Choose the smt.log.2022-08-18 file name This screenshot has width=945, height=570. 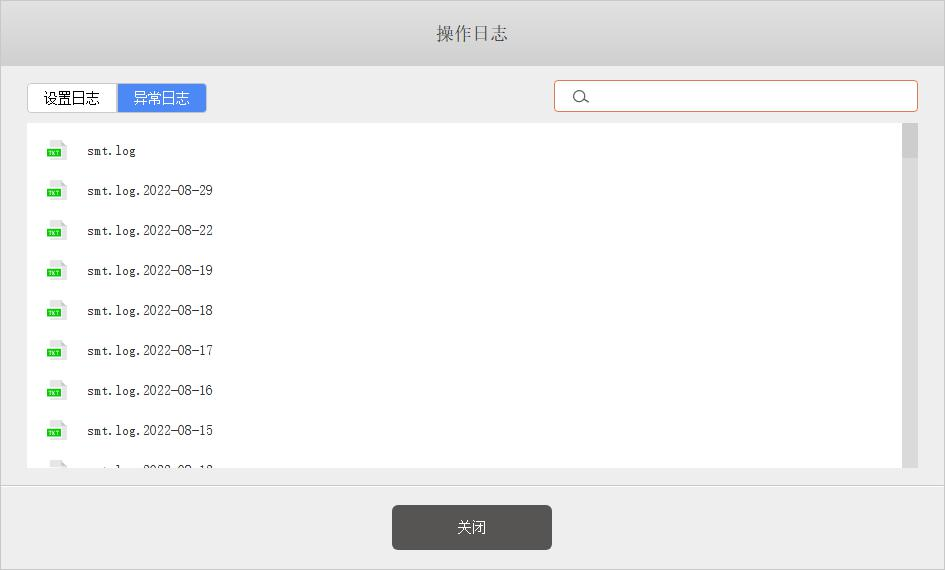pos(150,311)
